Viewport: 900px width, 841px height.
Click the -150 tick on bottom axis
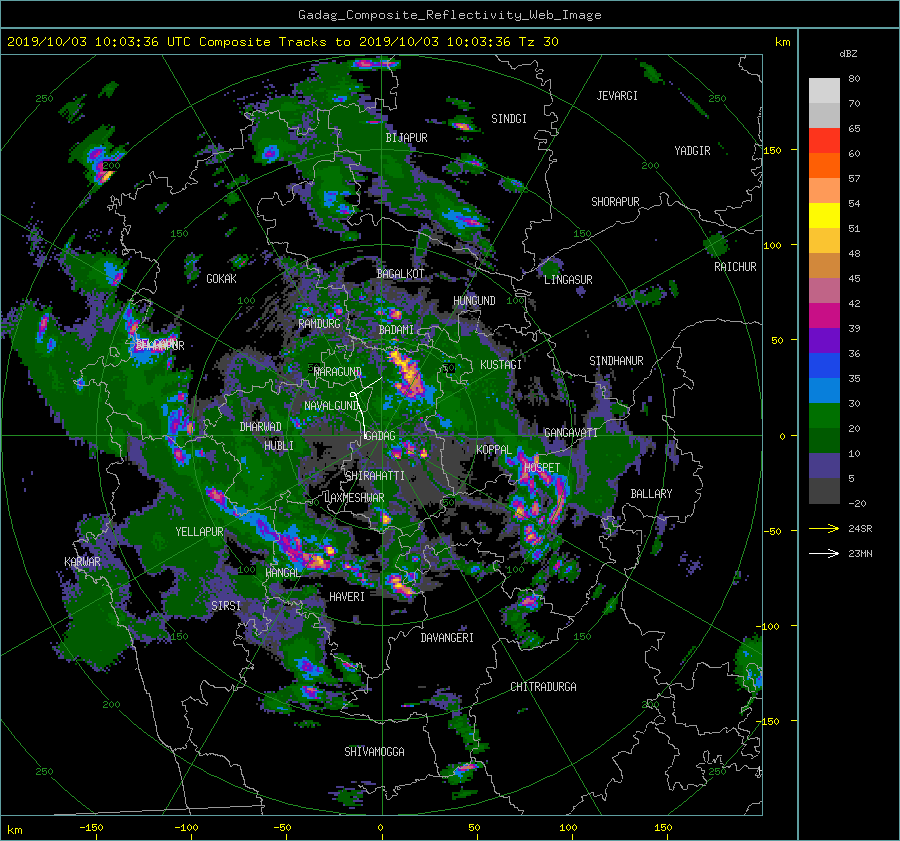91,828
